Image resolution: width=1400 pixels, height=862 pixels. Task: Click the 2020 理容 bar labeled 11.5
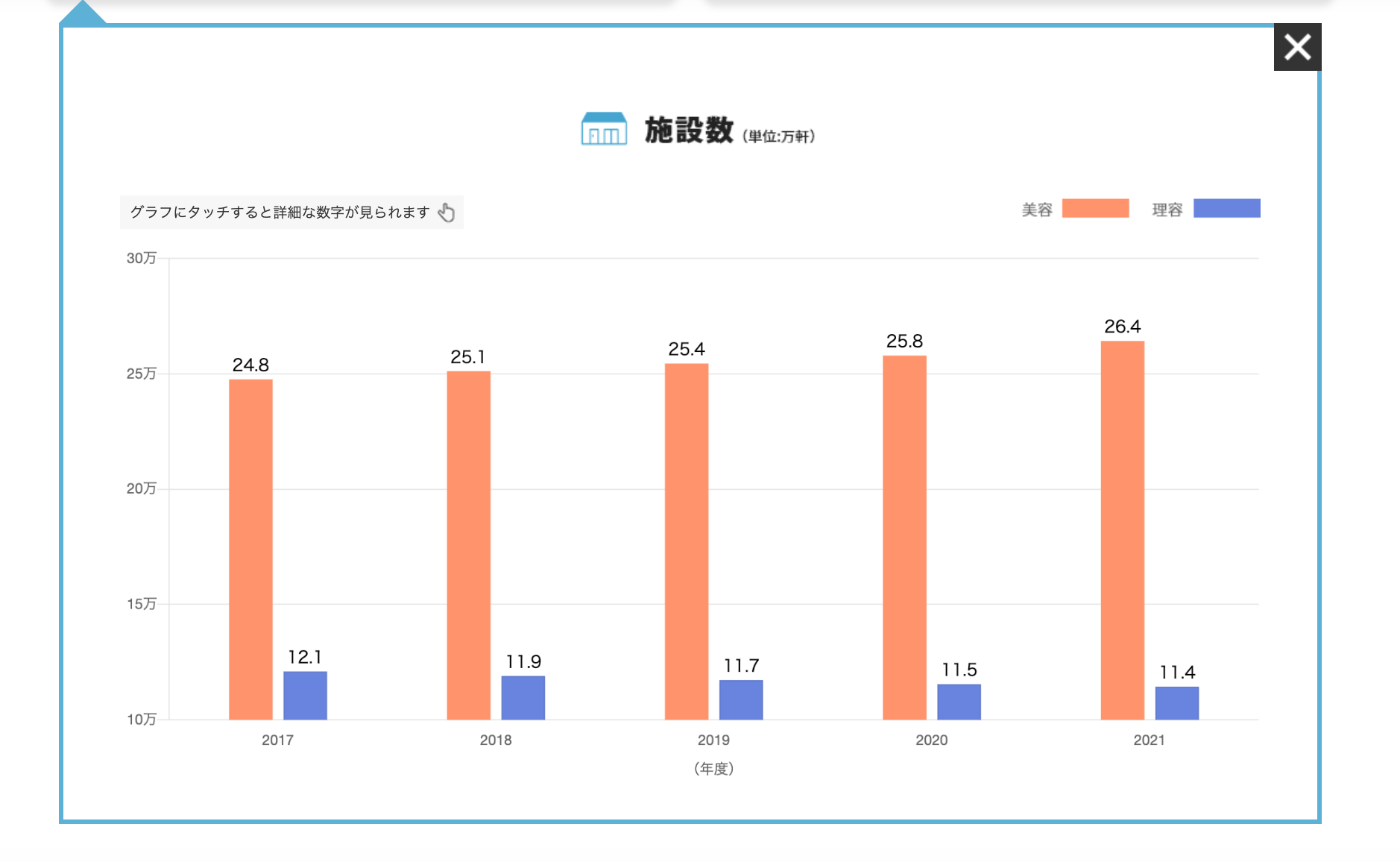(x=959, y=702)
